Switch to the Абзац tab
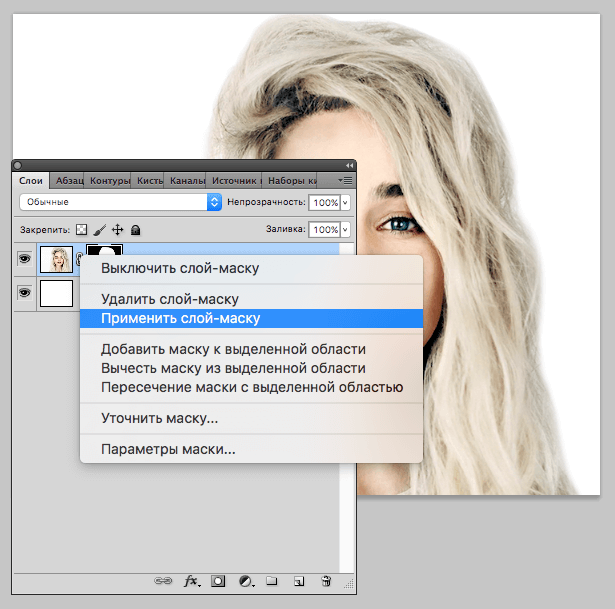The height and width of the screenshot is (609, 615). (x=69, y=181)
